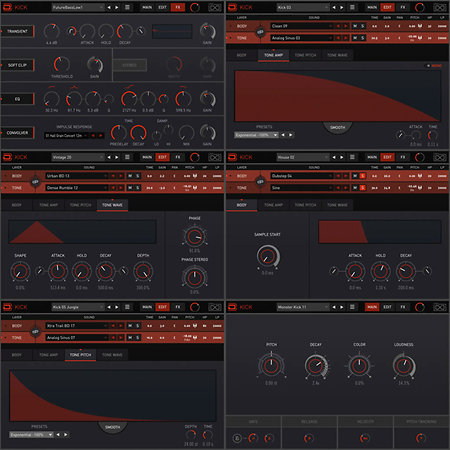
Task: Open preset list icon in FutureBassLow1 window
Action: [127, 7]
